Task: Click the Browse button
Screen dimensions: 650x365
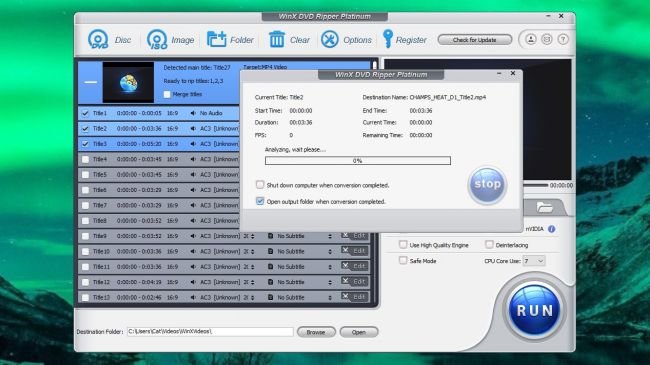Action: coord(316,332)
